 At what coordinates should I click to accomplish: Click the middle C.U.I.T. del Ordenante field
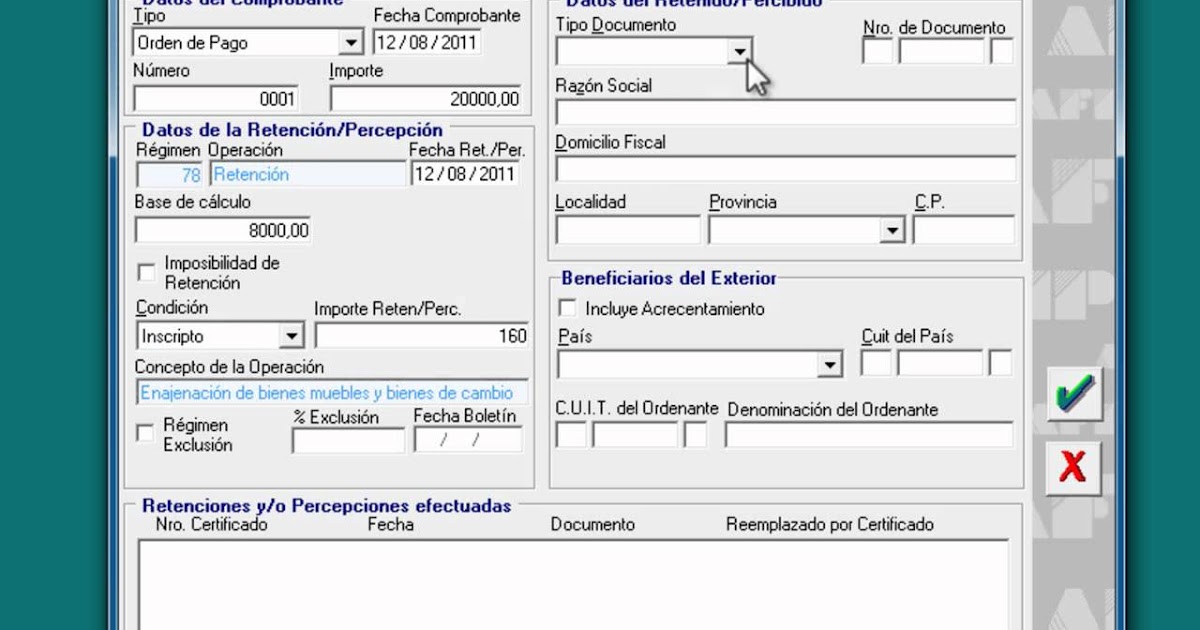click(635, 435)
